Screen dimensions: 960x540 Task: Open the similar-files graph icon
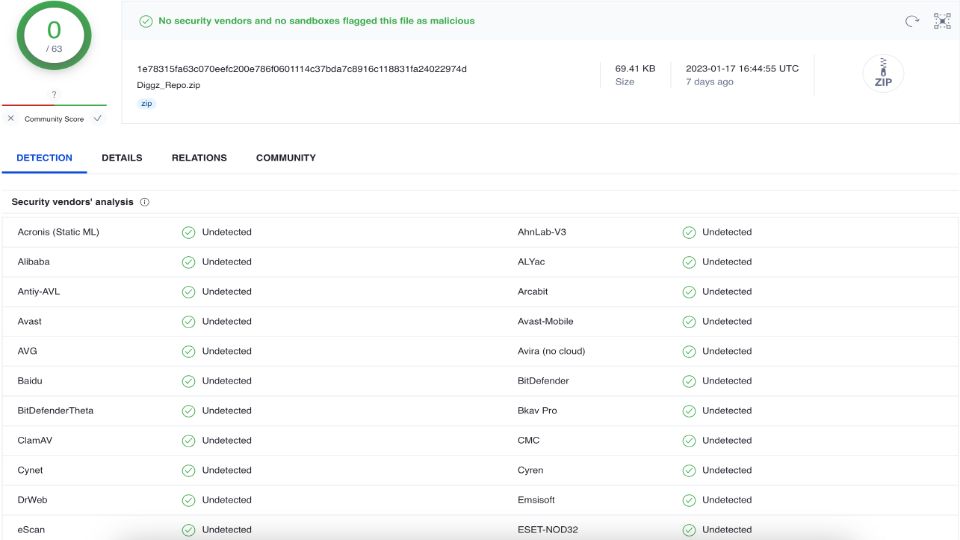(942, 21)
